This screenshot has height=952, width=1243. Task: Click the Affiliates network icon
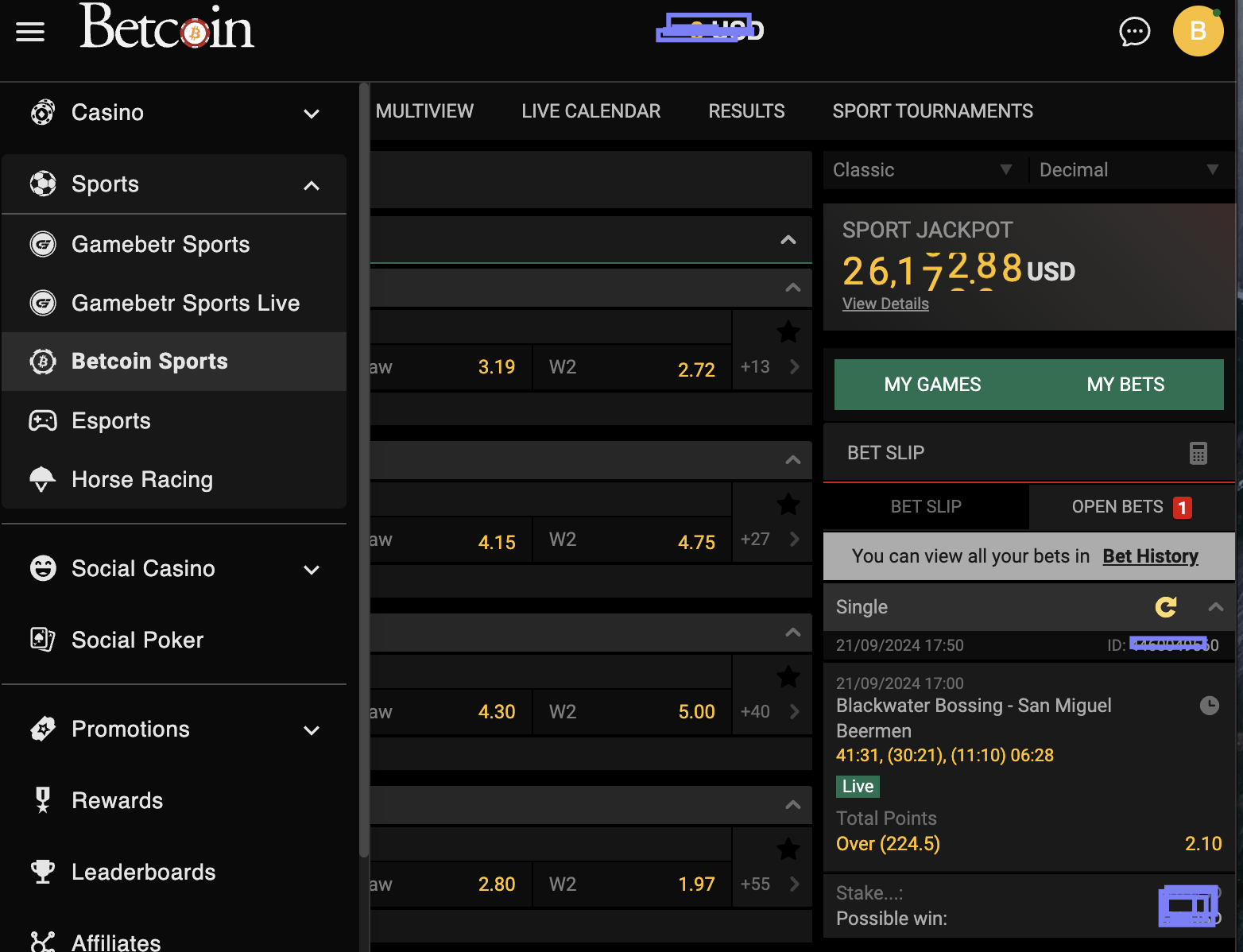pyautogui.click(x=43, y=942)
